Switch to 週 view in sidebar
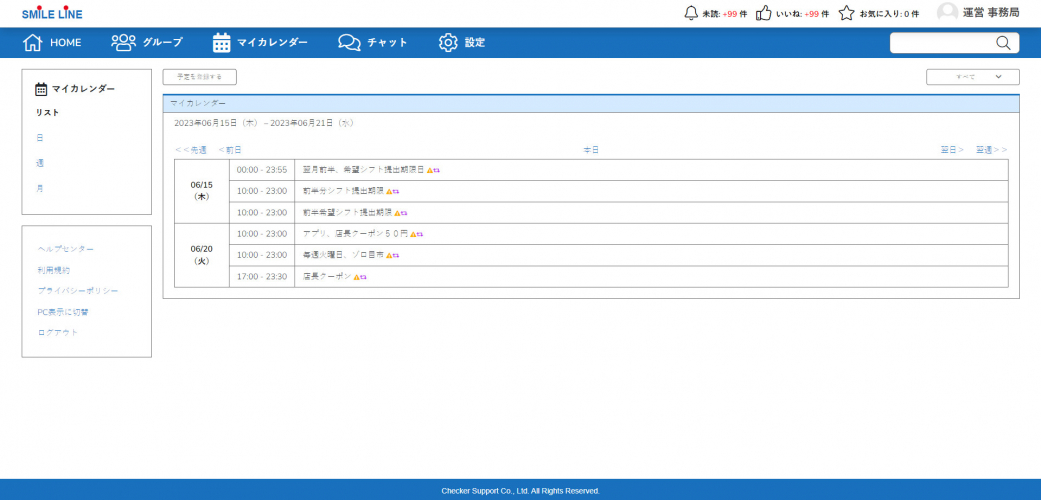 pos(40,163)
